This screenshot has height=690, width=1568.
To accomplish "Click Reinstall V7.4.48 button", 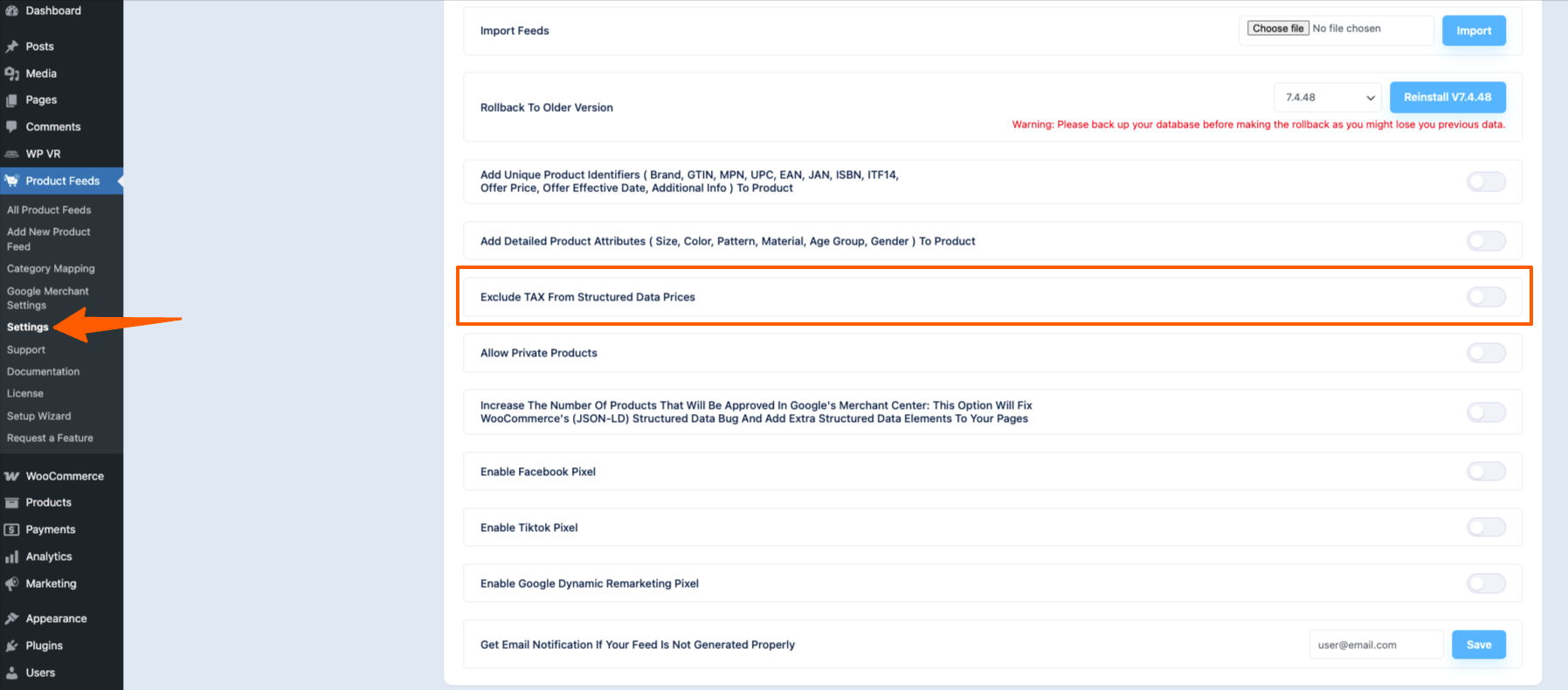I will pyautogui.click(x=1447, y=97).
